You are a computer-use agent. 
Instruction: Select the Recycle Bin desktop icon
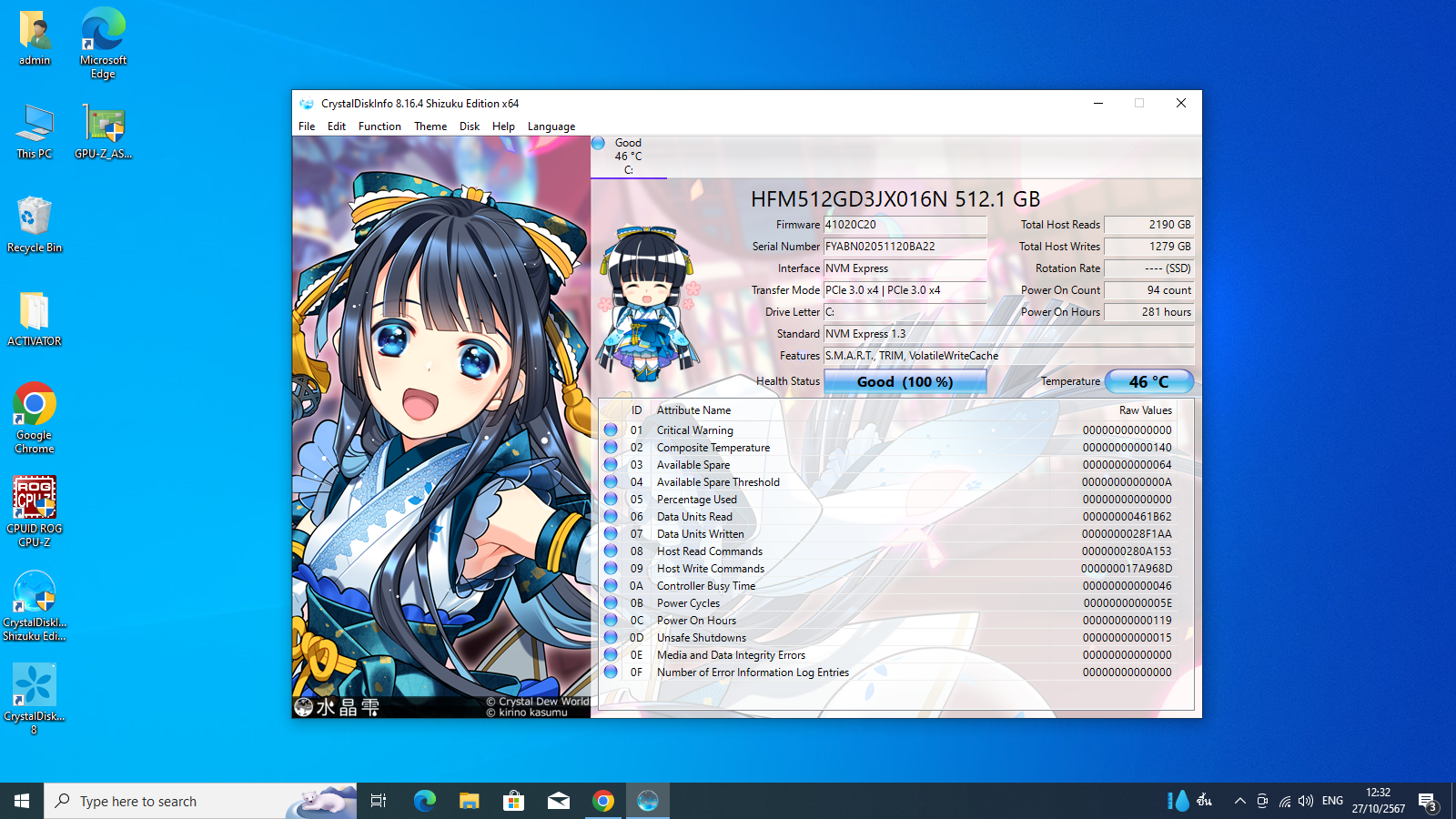(35, 225)
